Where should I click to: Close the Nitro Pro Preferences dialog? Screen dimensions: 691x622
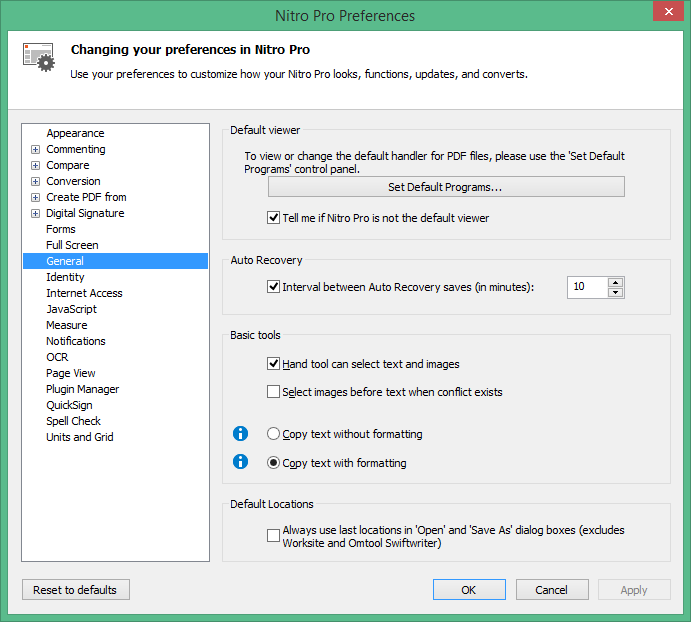[668, 11]
